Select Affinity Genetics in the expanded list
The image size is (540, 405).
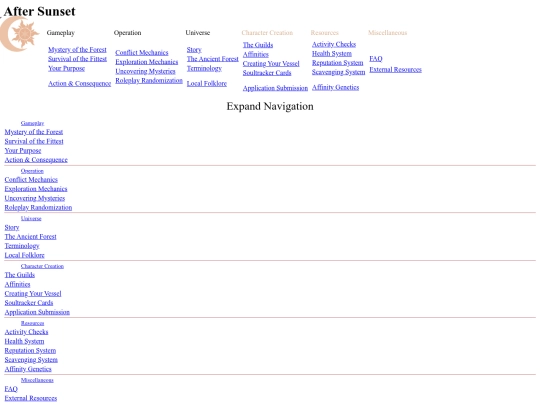(28, 369)
